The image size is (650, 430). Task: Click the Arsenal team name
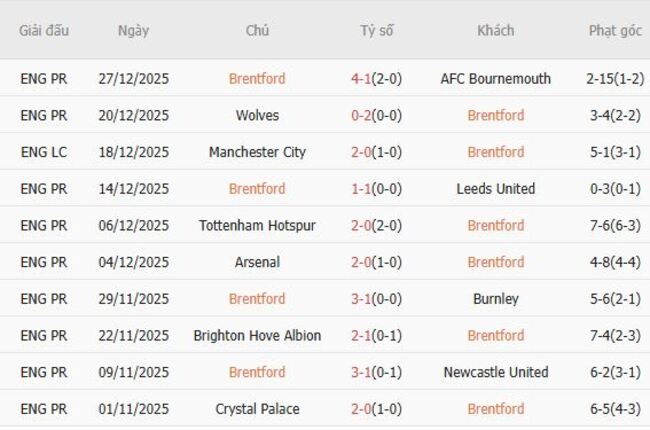click(257, 262)
